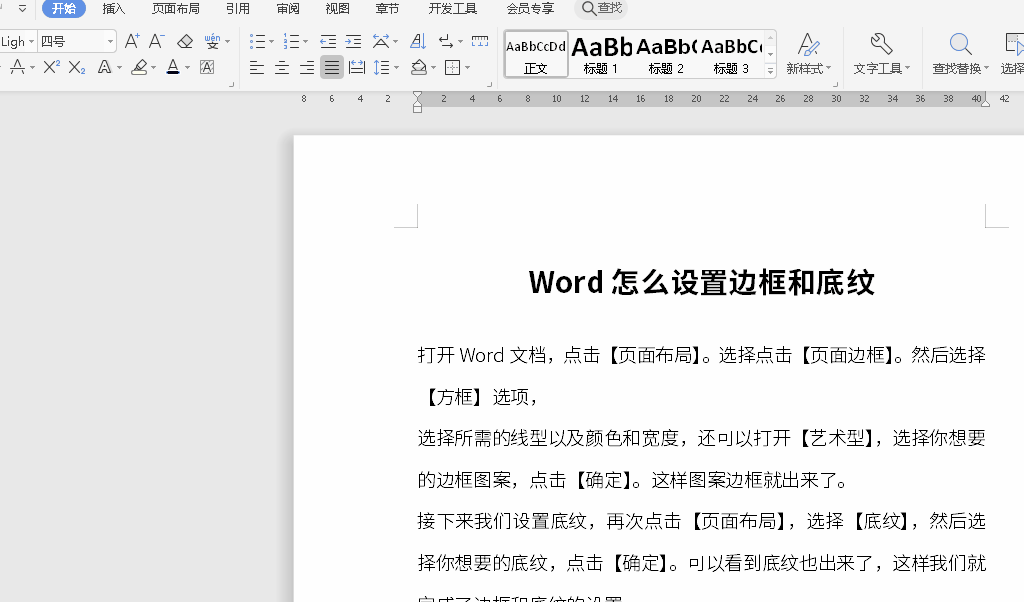Increase paragraph indent
Viewport: 1024px width, 602px height.
[x=353, y=42]
